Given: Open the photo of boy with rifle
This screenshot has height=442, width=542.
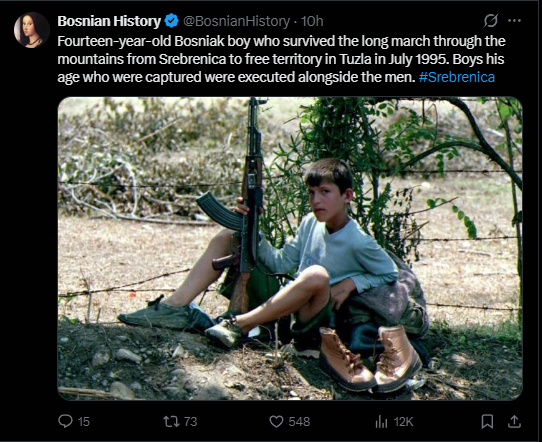Looking at the screenshot, I should pos(290,248).
